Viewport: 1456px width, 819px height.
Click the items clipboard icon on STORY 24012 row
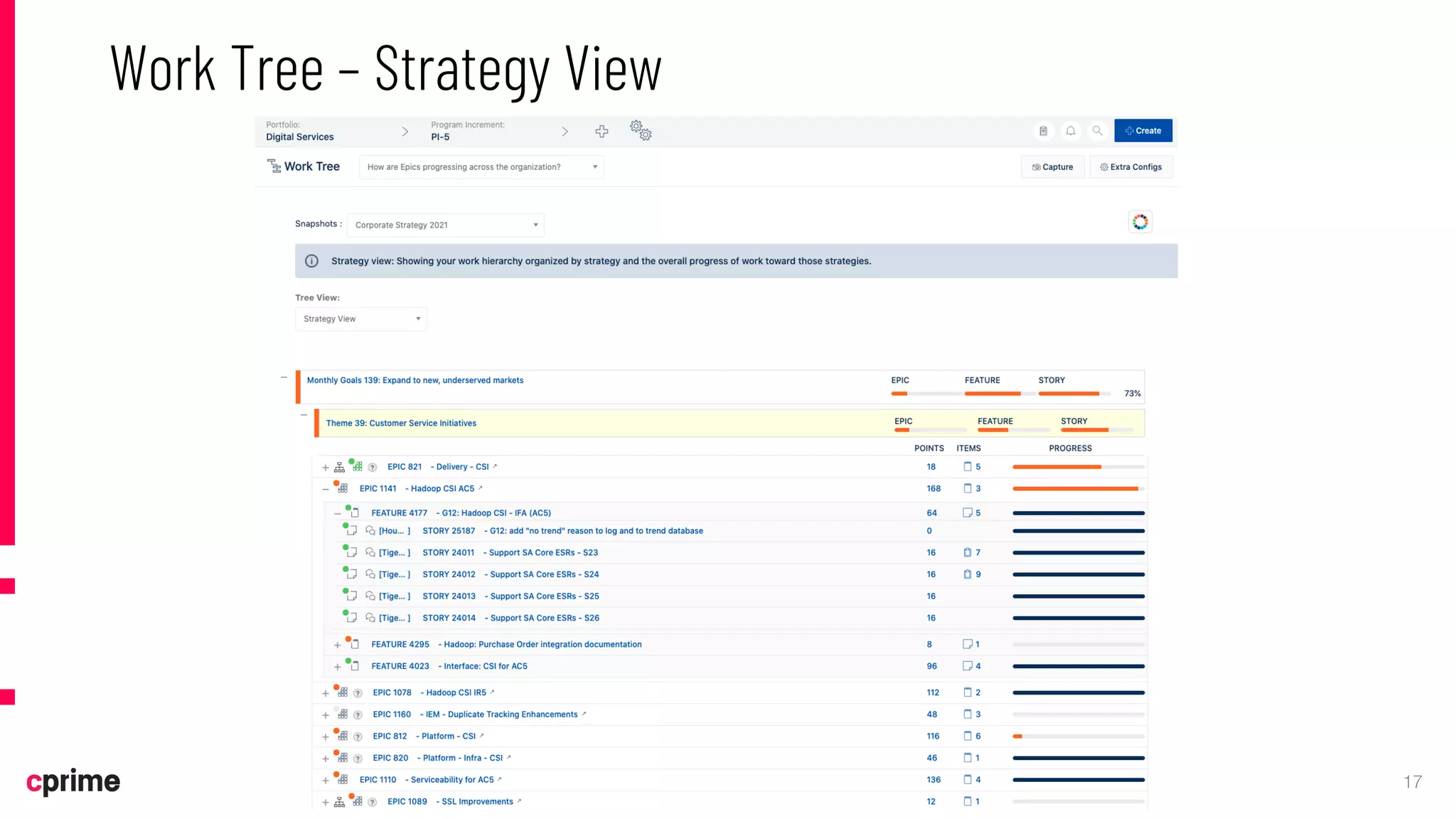click(967, 574)
